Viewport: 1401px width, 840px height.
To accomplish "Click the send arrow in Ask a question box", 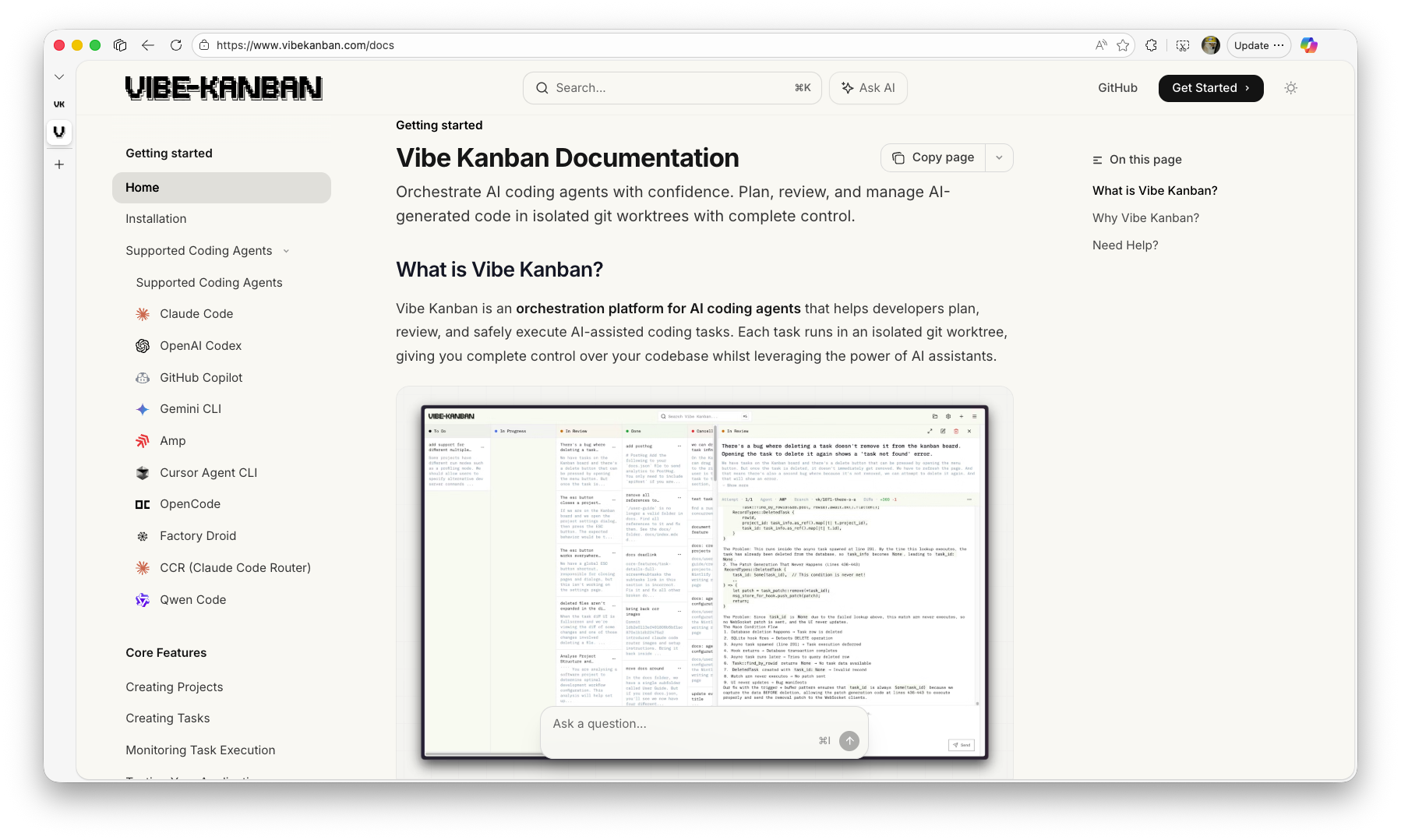I will coord(849,740).
